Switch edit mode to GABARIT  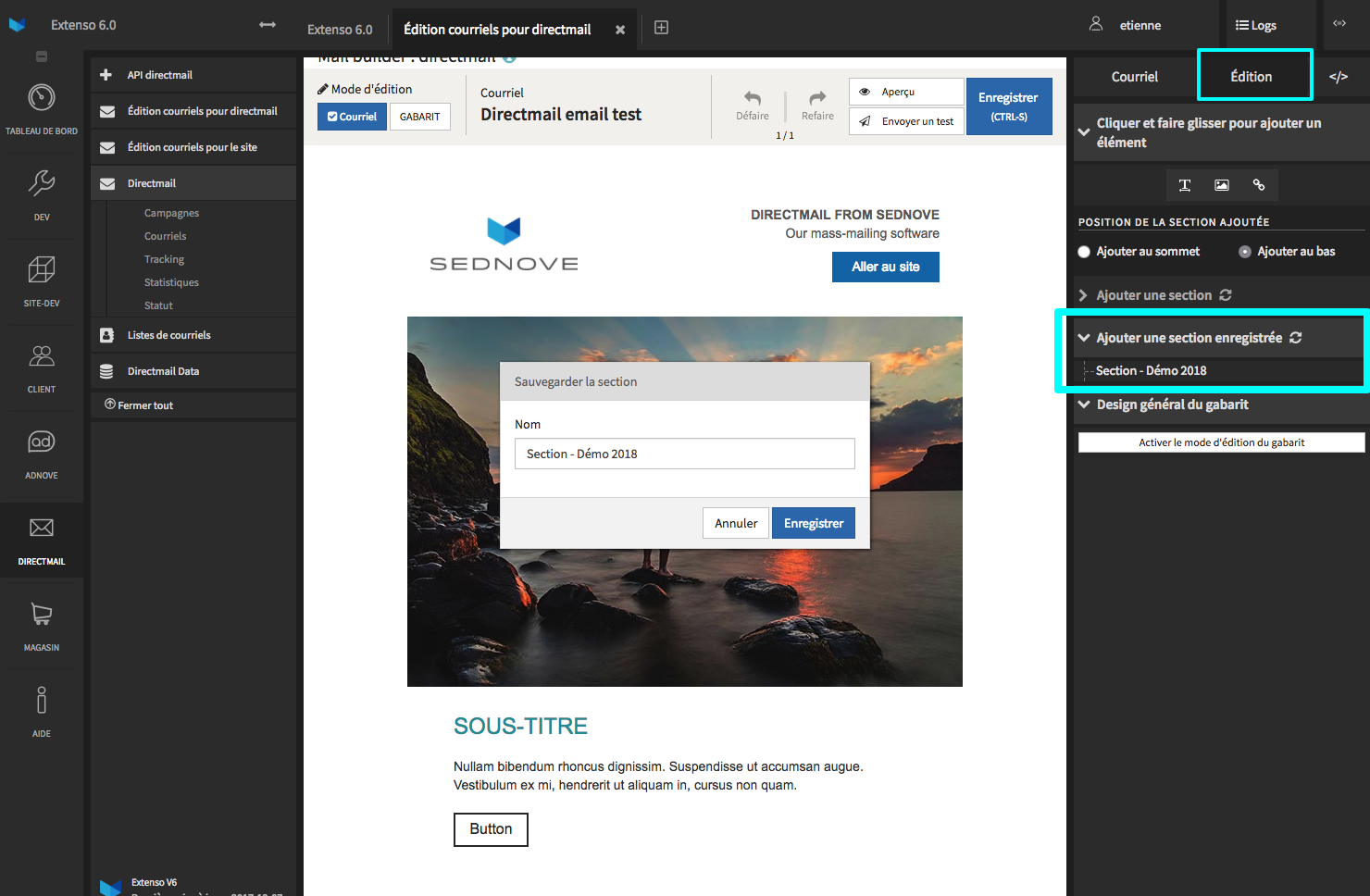[420, 117]
